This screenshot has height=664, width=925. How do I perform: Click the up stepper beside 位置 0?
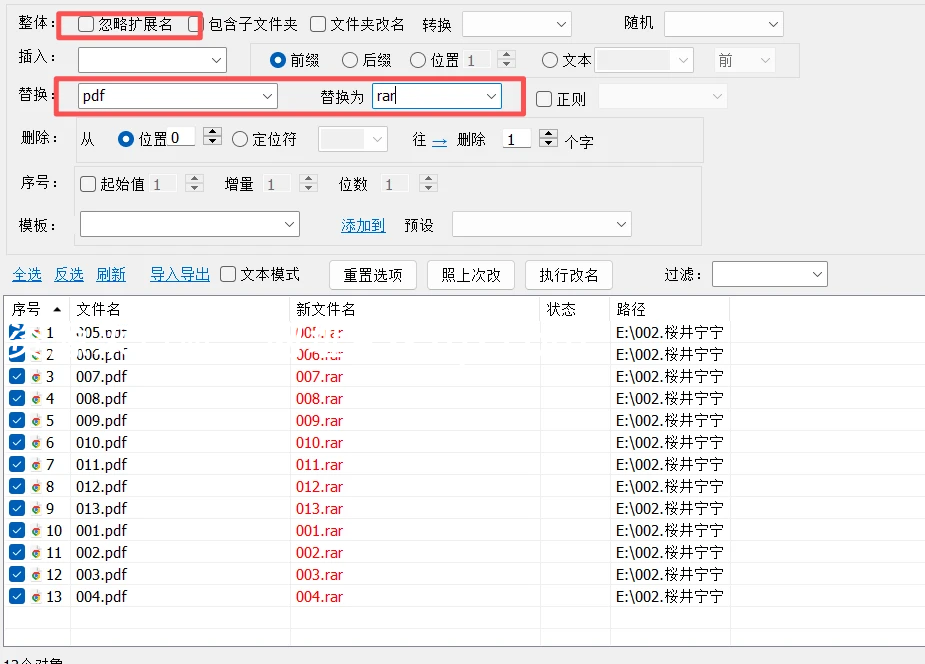(210, 133)
